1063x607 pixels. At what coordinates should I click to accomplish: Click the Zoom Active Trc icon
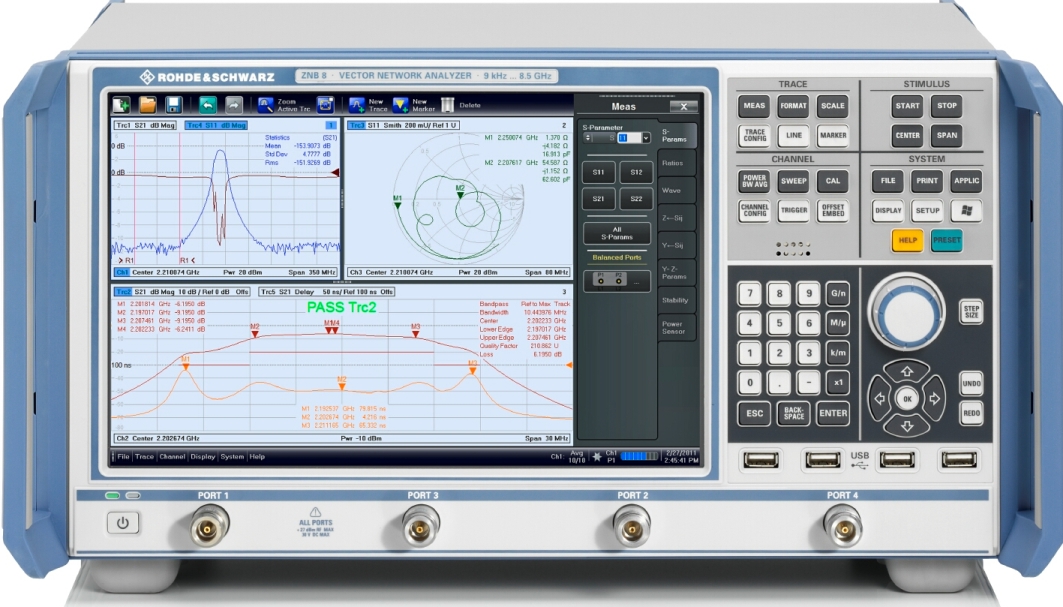tap(265, 103)
